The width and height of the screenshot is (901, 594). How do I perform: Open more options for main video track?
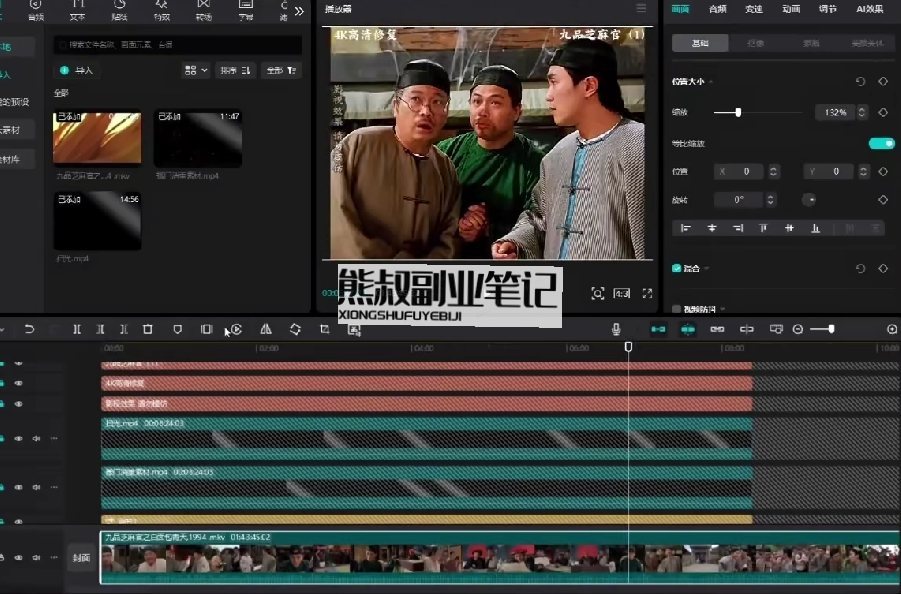coord(54,557)
